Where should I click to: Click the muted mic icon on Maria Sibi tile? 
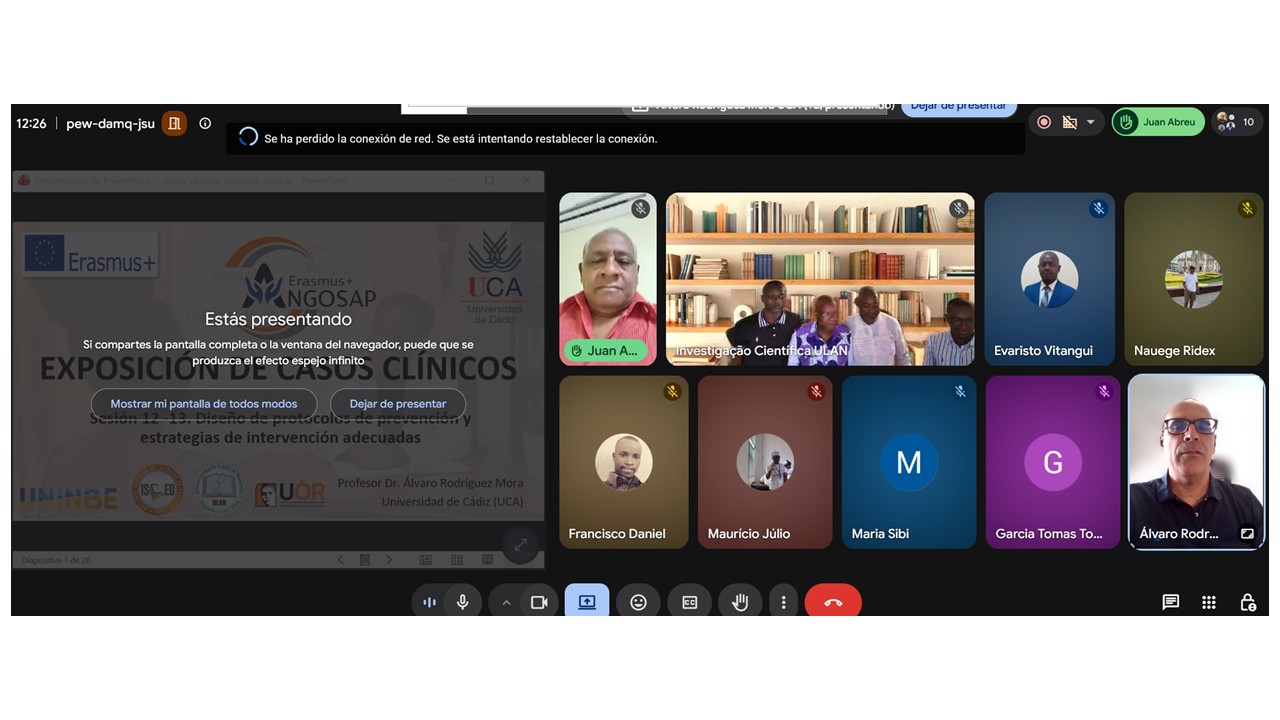pos(960,392)
